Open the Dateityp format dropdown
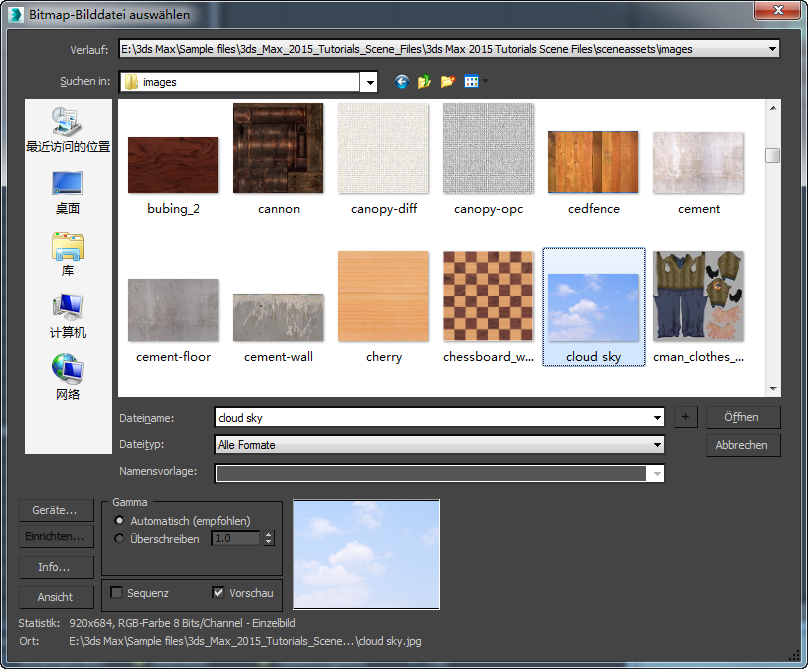The height and width of the screenshot is (669, 808). pyautogui.click(x=657, y=445)
